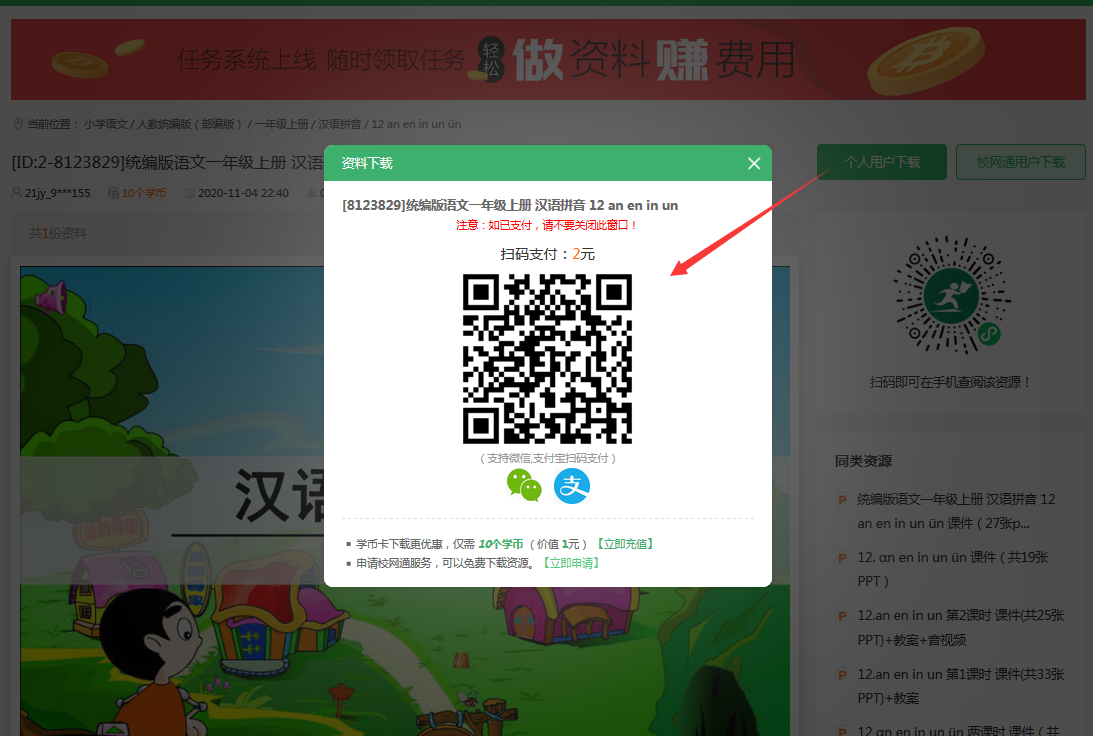Click the 同类资源 section heading
This screenshot has width=1093, height=736.
tap(863, 461)
